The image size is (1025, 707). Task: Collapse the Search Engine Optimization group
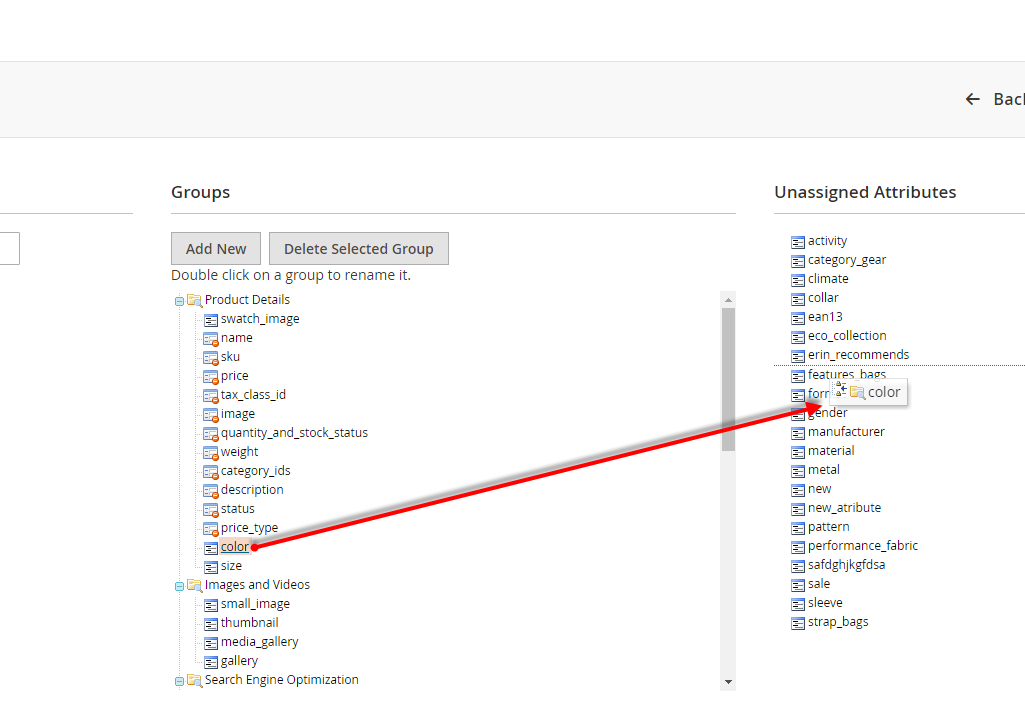pyautogui.click(x=179, y=680)
